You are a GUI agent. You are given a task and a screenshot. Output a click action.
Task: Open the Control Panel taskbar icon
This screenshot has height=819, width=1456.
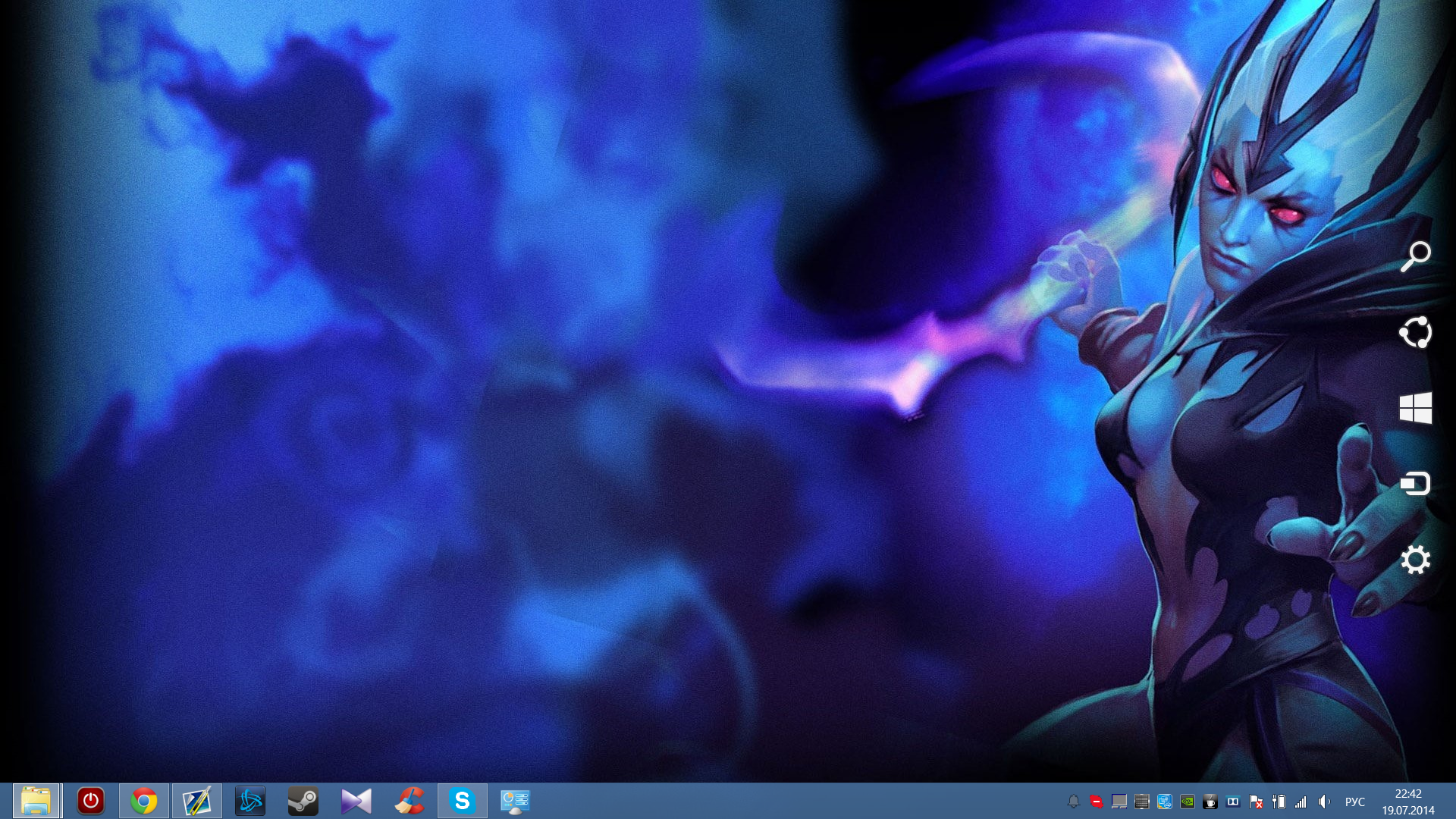[x=515, y=801]
